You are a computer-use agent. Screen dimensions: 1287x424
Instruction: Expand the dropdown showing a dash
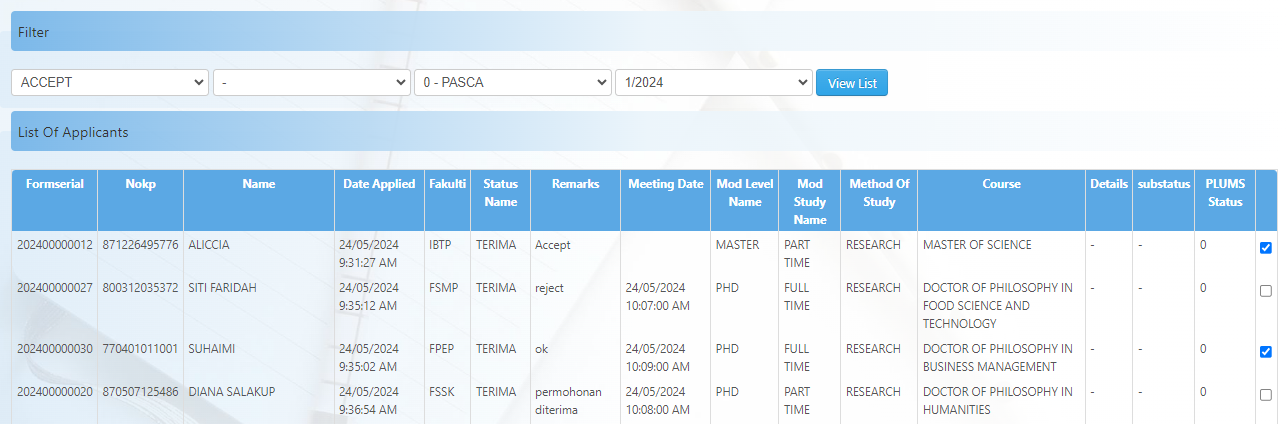(312, 83)
